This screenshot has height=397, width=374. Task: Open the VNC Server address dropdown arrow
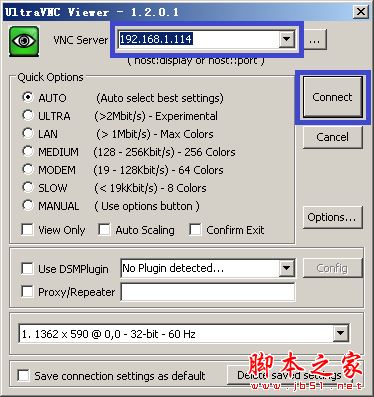pos(286,39)
